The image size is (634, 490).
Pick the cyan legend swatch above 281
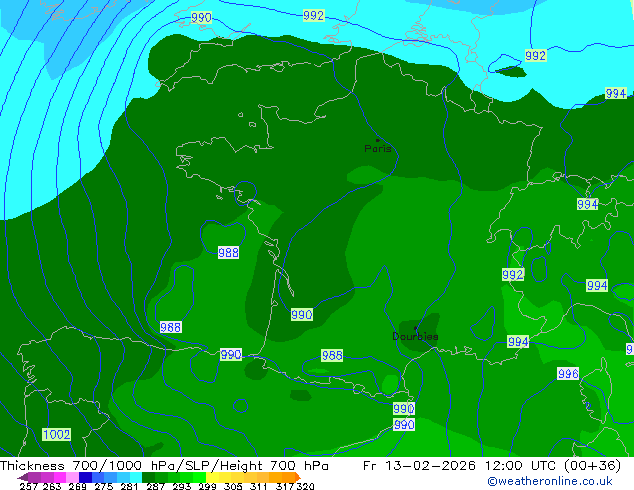[x=136, y=477]
